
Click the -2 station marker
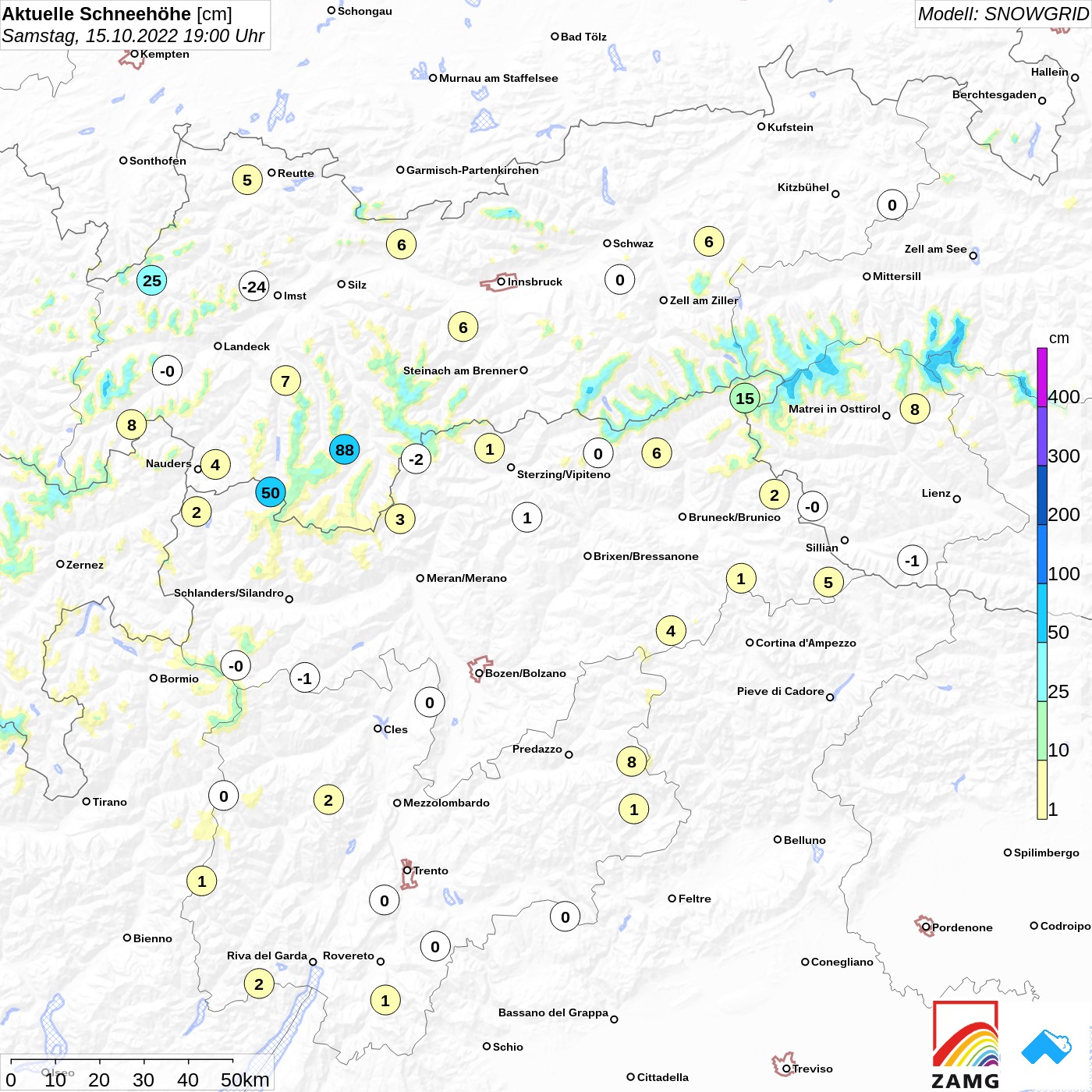[416, 459]
